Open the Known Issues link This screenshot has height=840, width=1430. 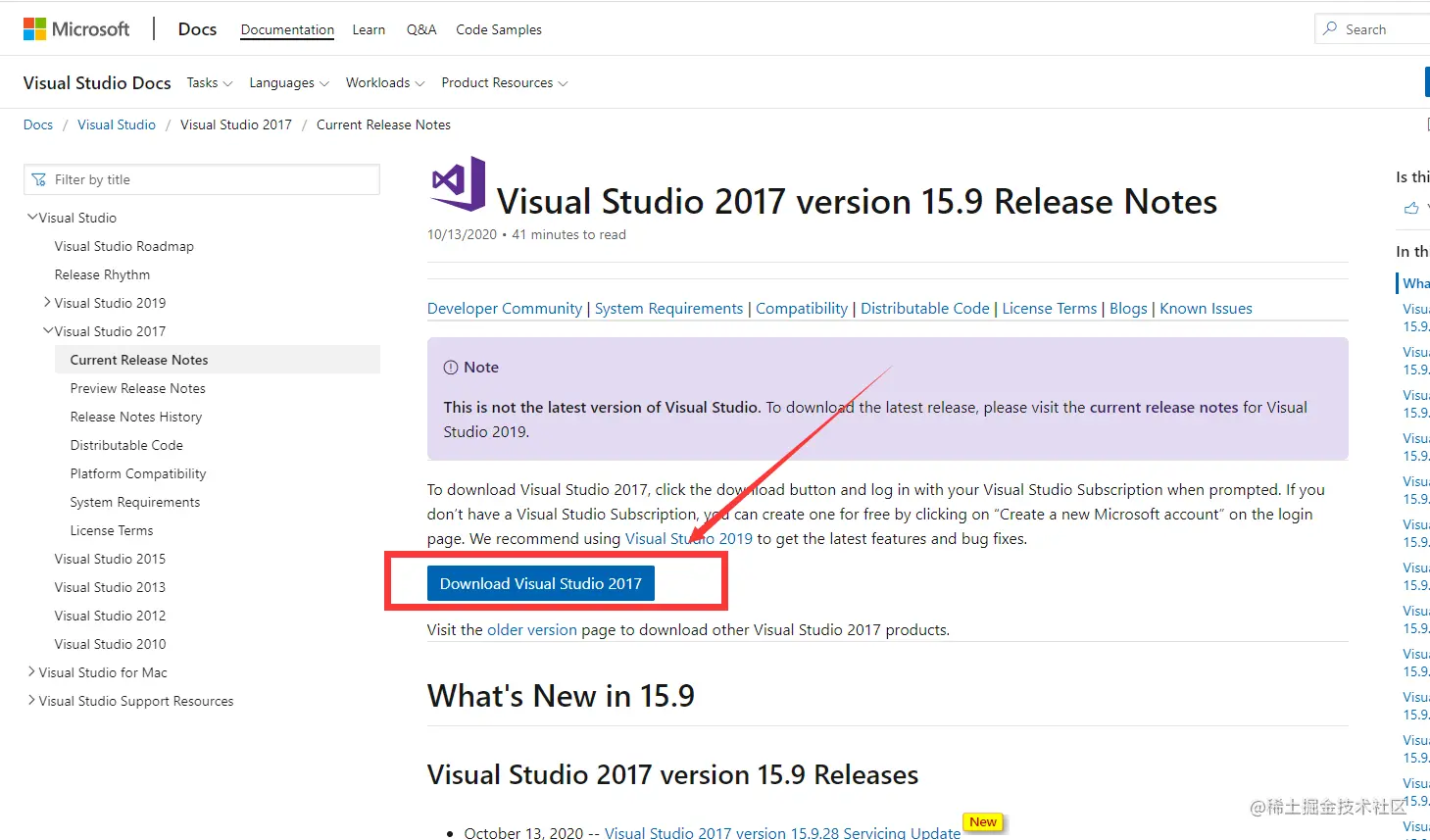pos(1206,308)
